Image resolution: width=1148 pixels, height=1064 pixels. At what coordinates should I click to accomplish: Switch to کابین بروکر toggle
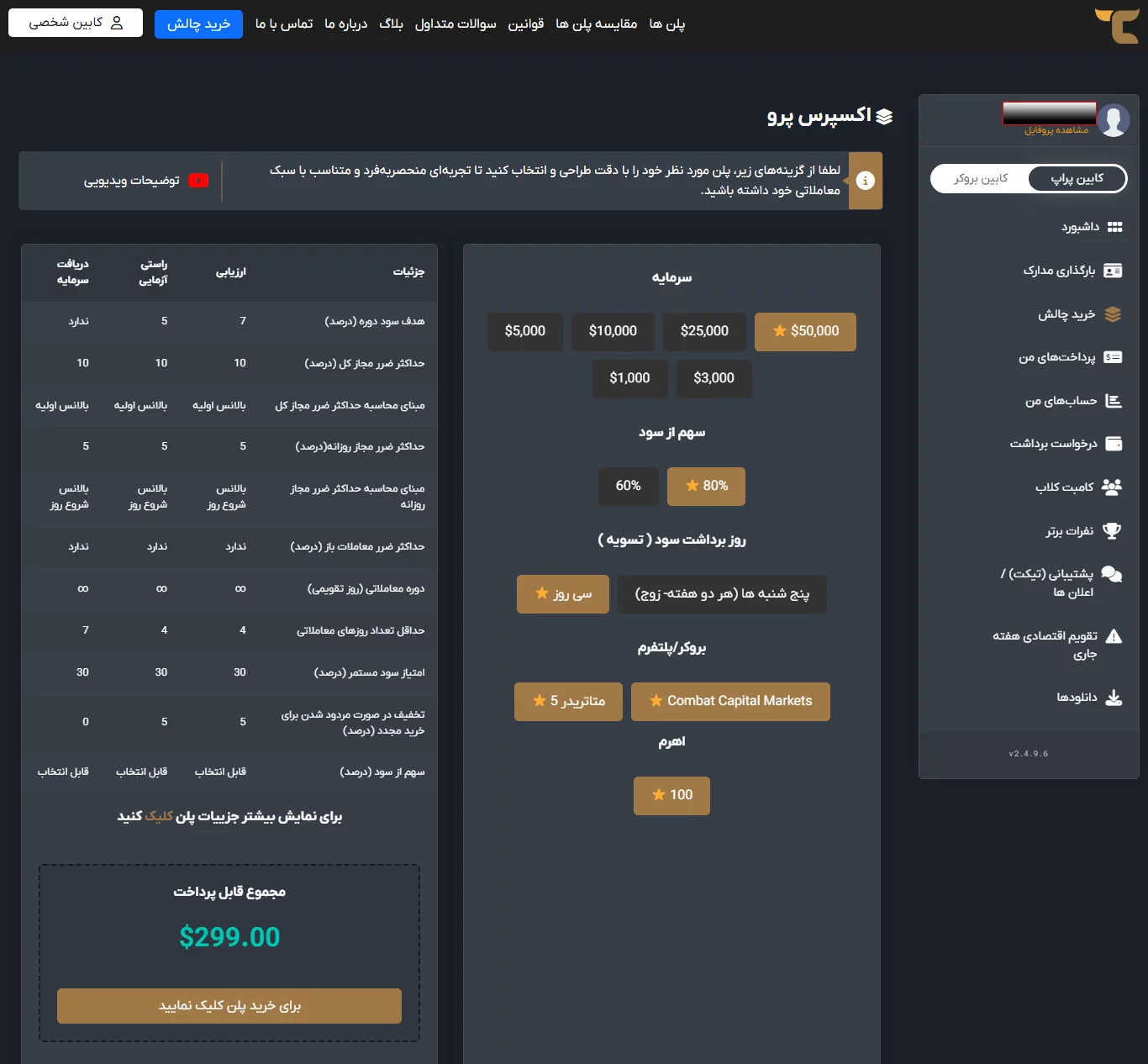981,178
